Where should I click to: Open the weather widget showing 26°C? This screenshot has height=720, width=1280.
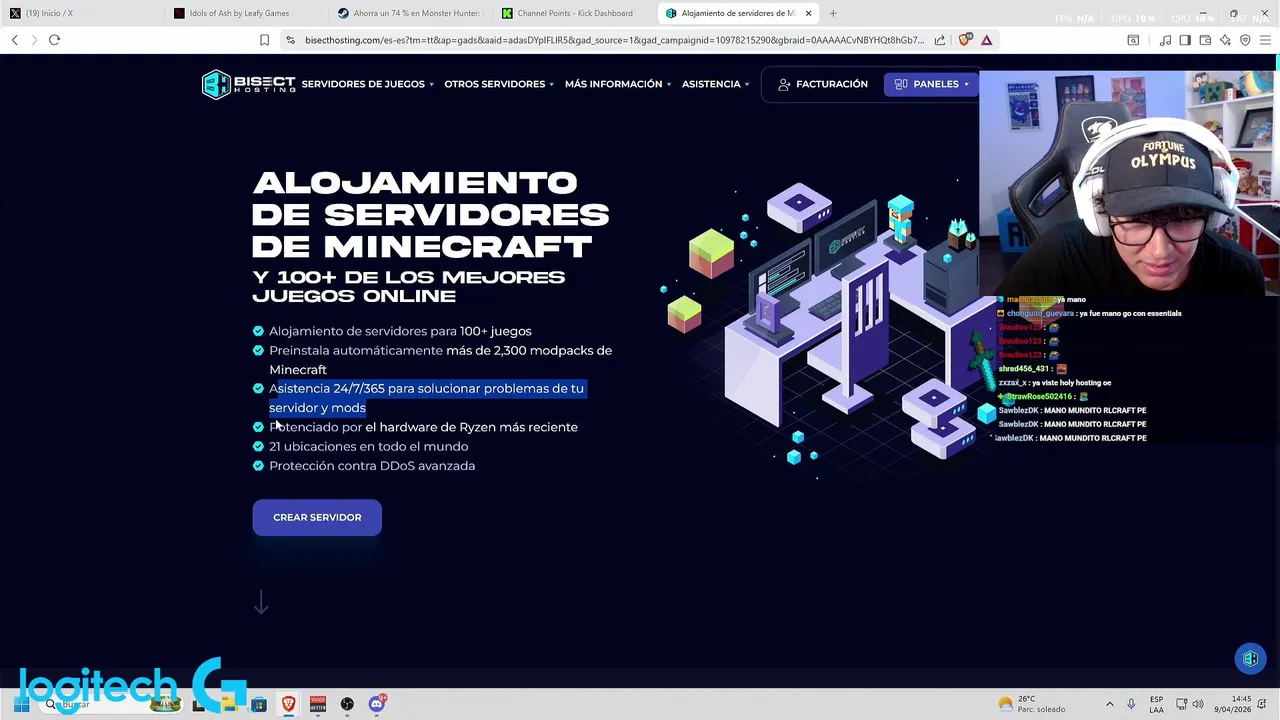(x=1032, y=704)
